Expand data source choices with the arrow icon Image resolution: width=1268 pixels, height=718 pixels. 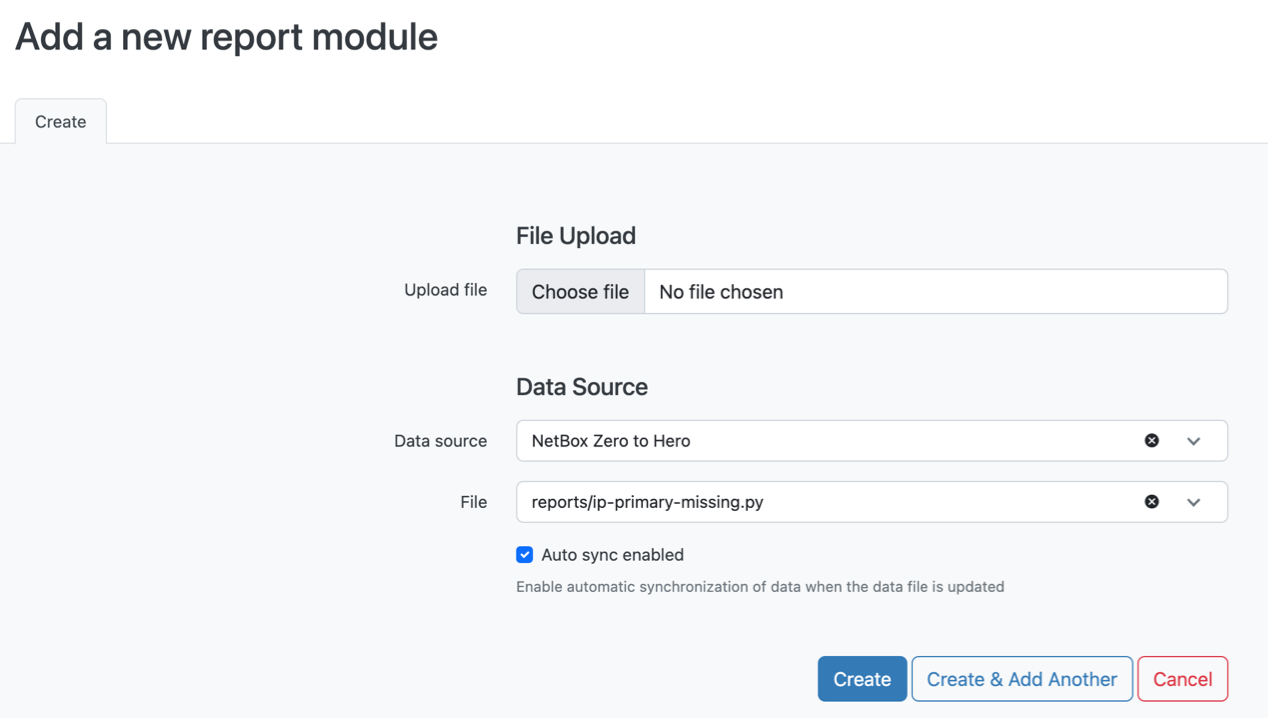[1193, 440]
